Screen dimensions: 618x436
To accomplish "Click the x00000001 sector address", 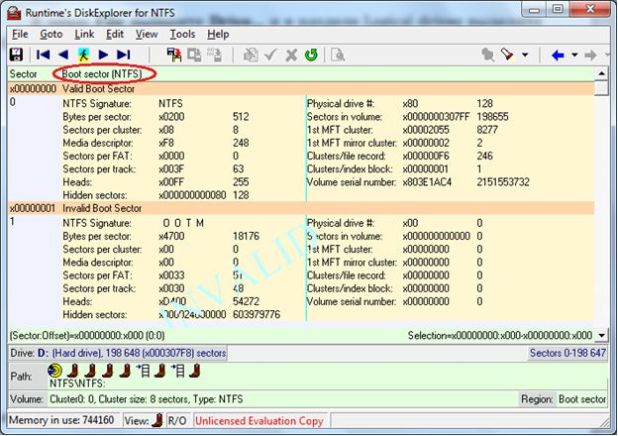I will pyautogui.click(x=32, y=208).
